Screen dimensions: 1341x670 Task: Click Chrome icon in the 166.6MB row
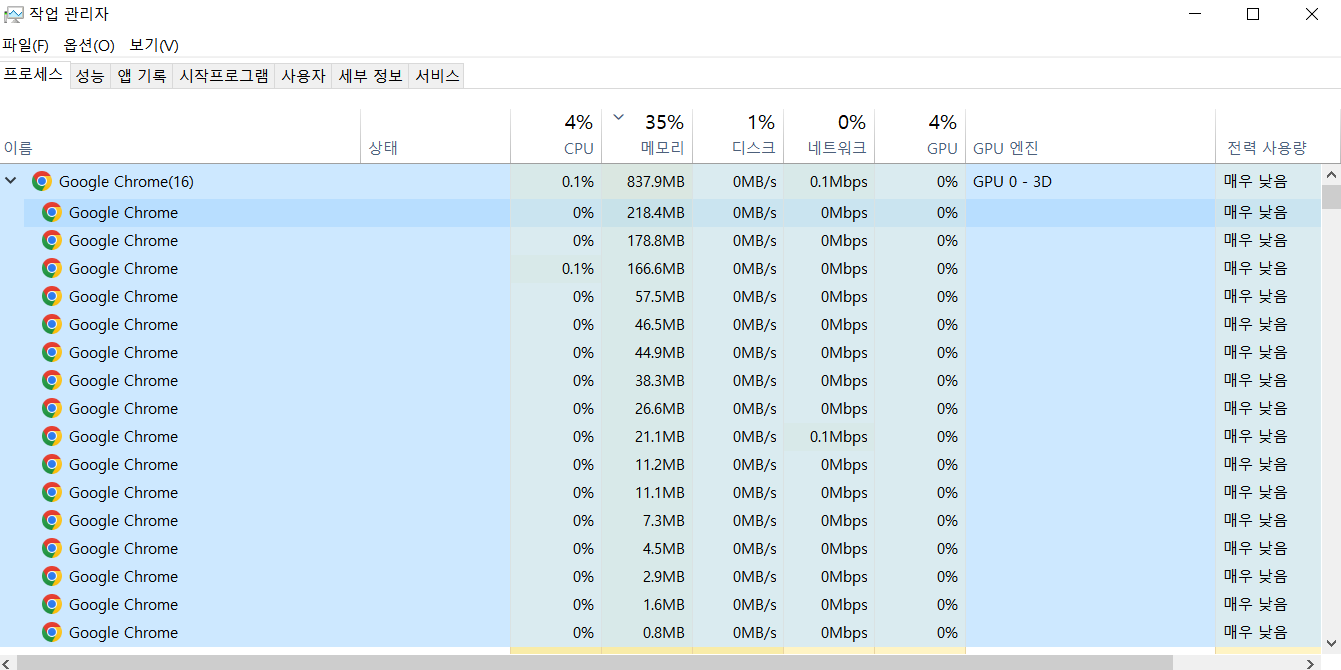point(52,268)
